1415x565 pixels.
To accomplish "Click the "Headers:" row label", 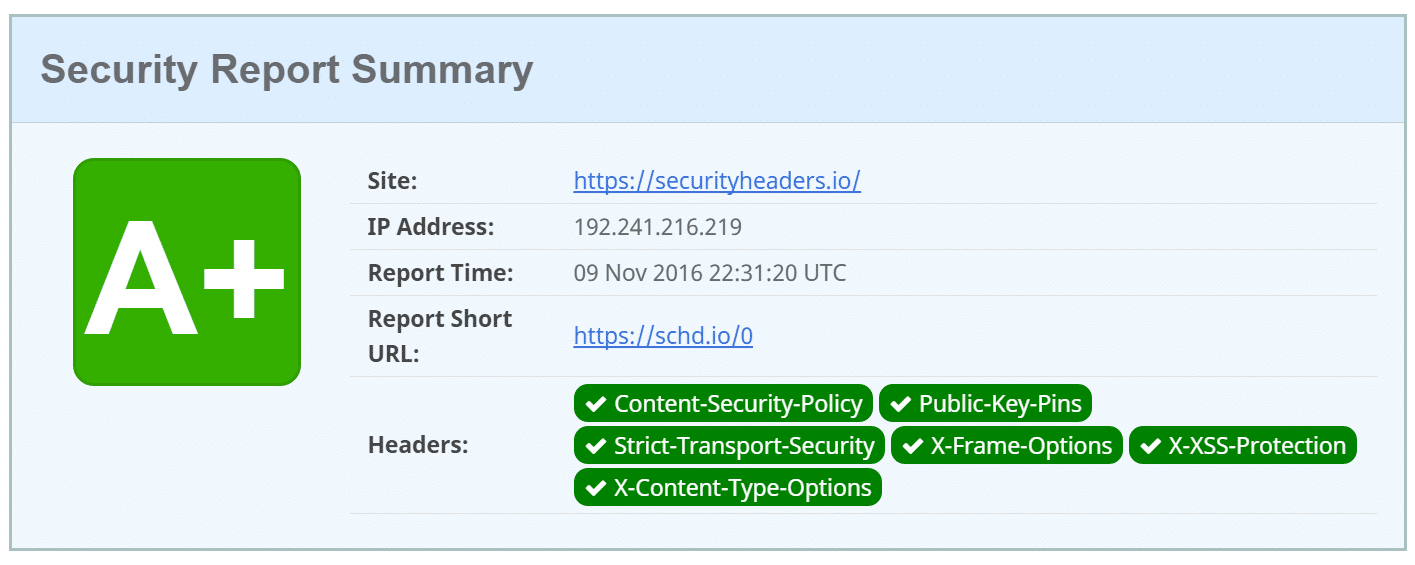I will pos(418,445).
